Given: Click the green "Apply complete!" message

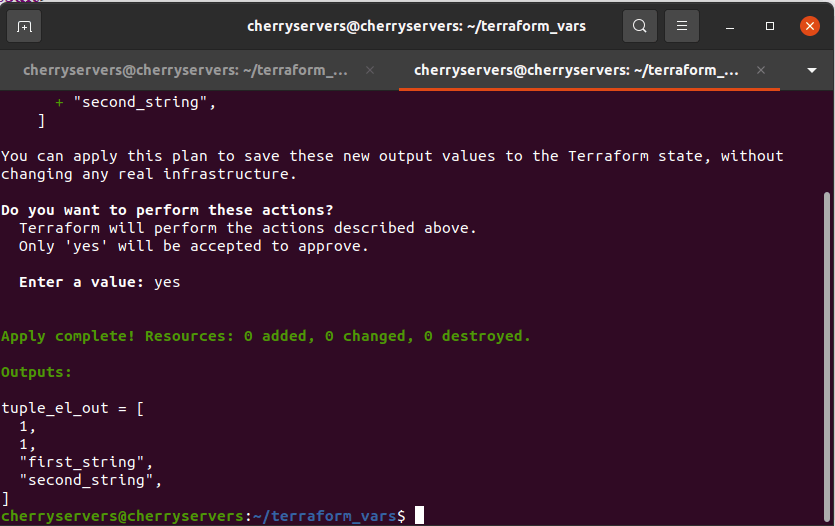Looking at the screenshot, I should tap(265, 336).
